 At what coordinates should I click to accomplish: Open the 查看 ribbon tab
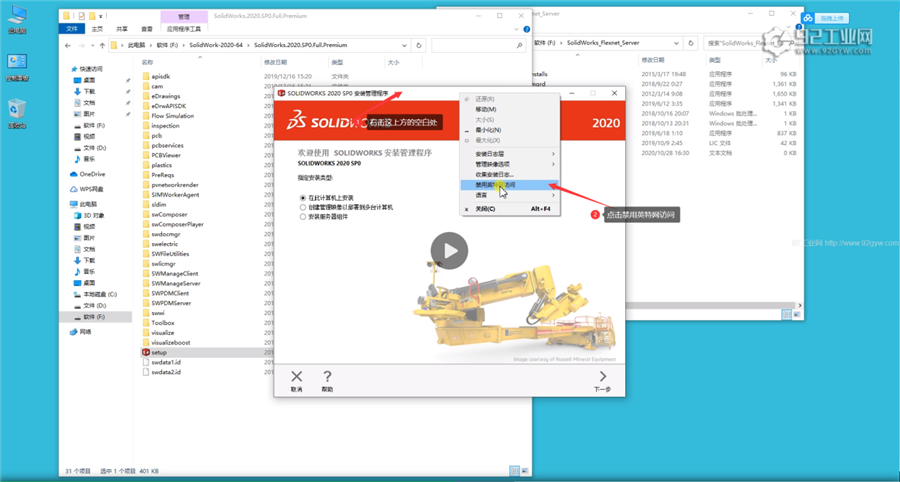click(147, 28)
